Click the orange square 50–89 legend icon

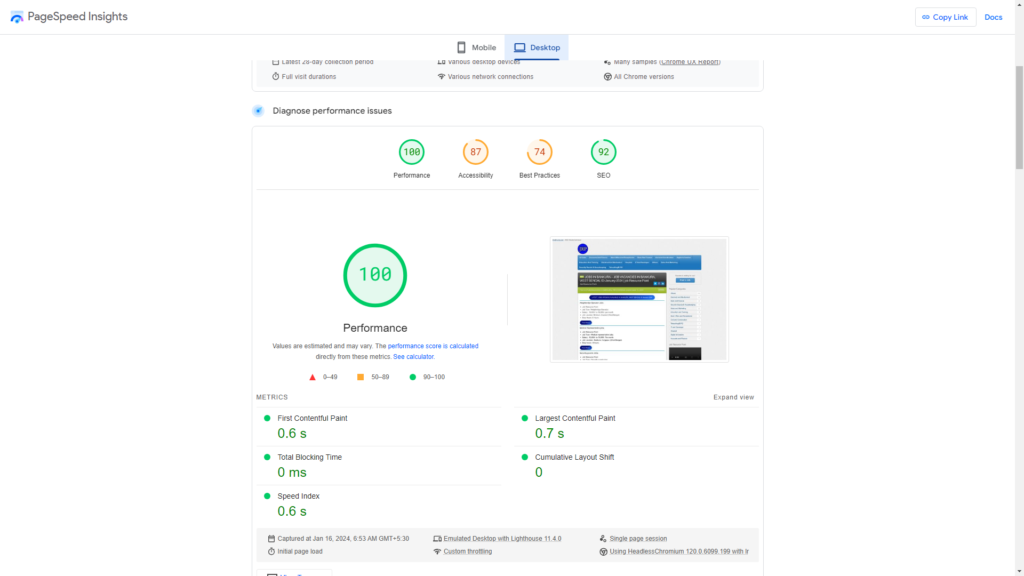(x=360, y=377)
